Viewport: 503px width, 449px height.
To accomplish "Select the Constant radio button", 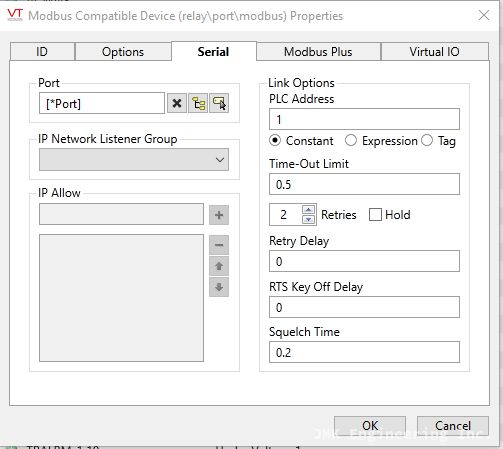I will 275,140.
